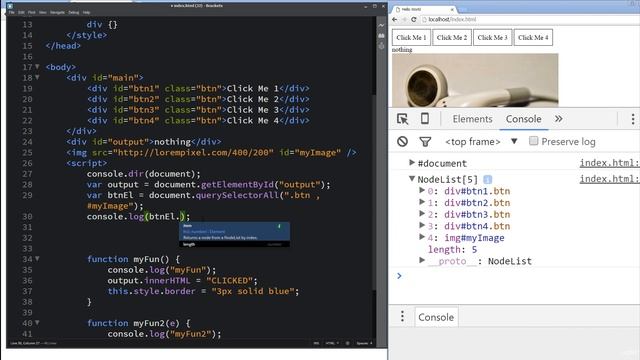Image resolution: width=640 pixels, height=360 pixels.
Task: Click the 'Click Me 2' button on page
Action: point(452,38)
